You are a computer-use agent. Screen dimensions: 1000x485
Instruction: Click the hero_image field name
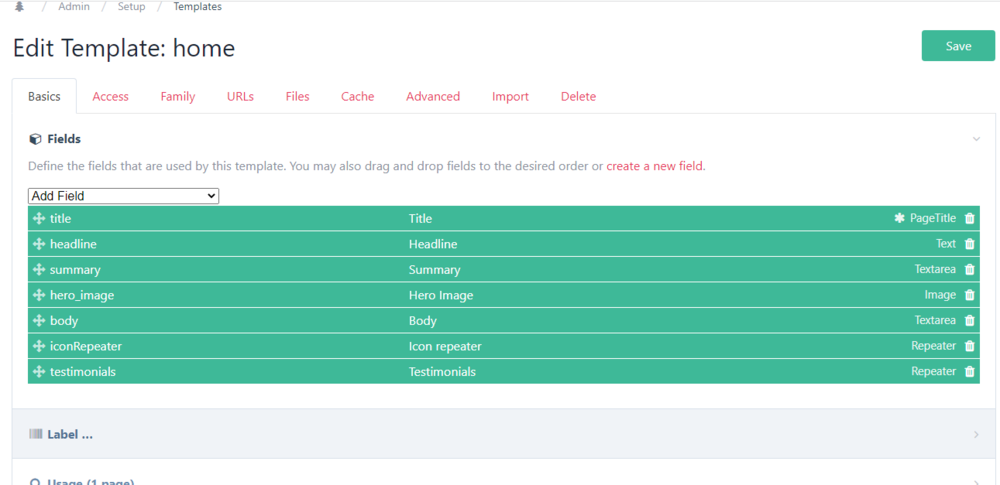point(82,295)
